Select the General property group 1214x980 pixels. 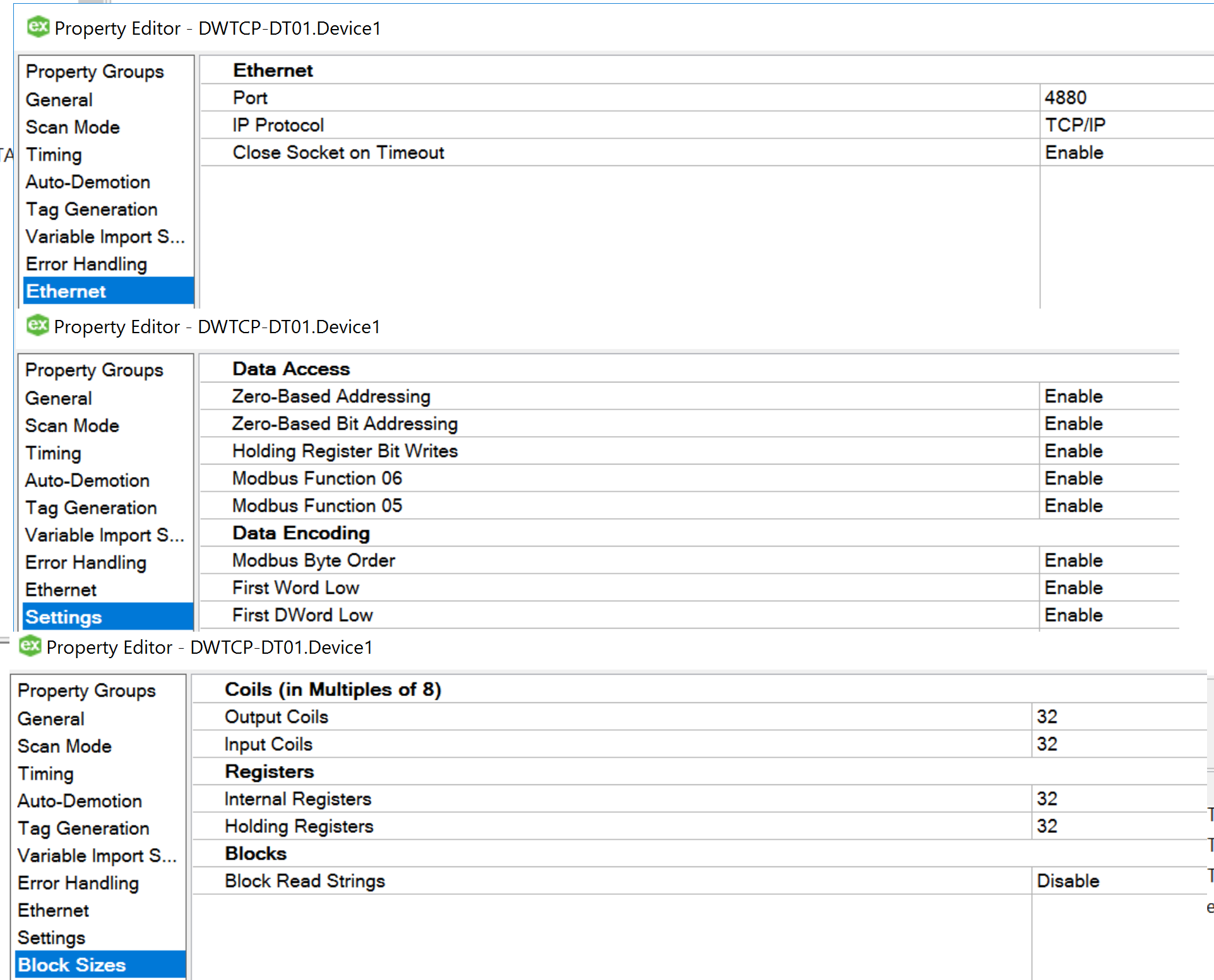58,100
